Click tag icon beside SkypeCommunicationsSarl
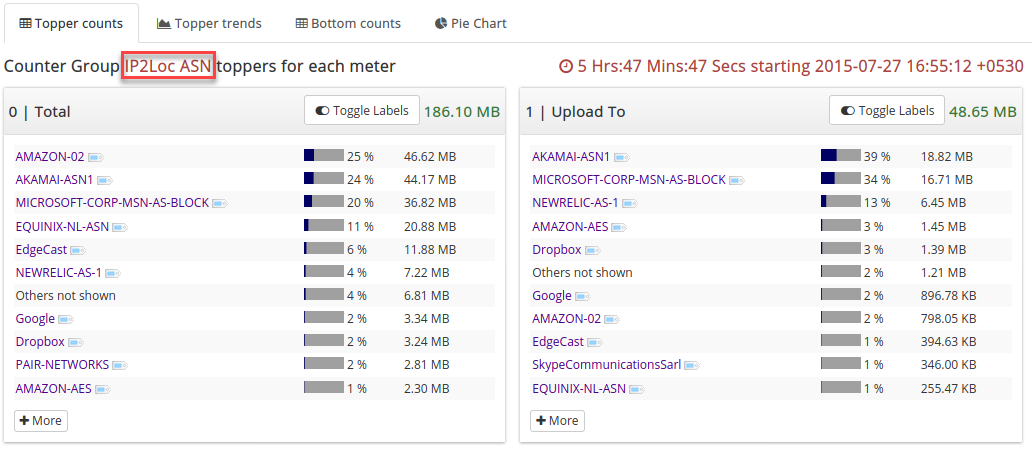This screenshot has width=1032, height=450. pyautogui.click(x=691, y=366)
